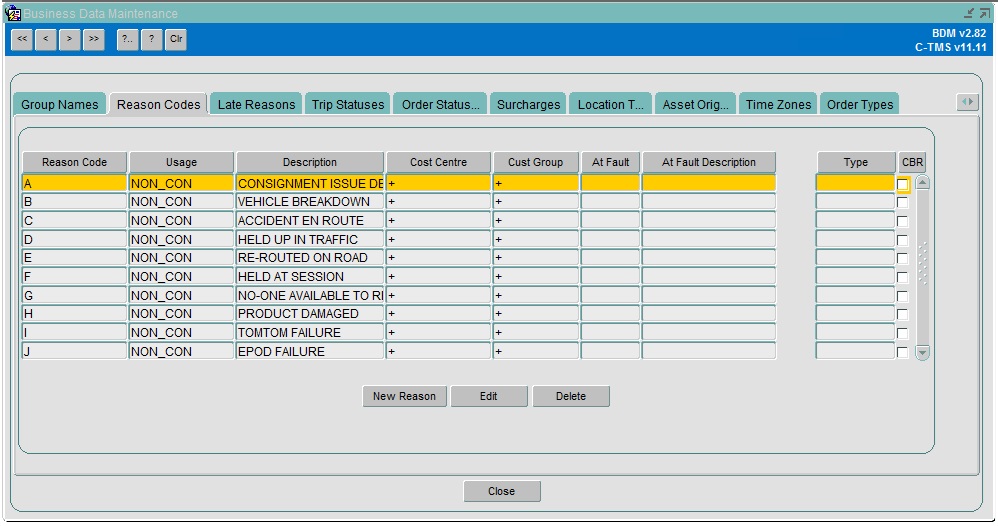The width and height of the screenshot is (998, 526).
Task: Tick the CBR checkbox for VEHICLE BREAKDOWN row
Action: point(903,203)
